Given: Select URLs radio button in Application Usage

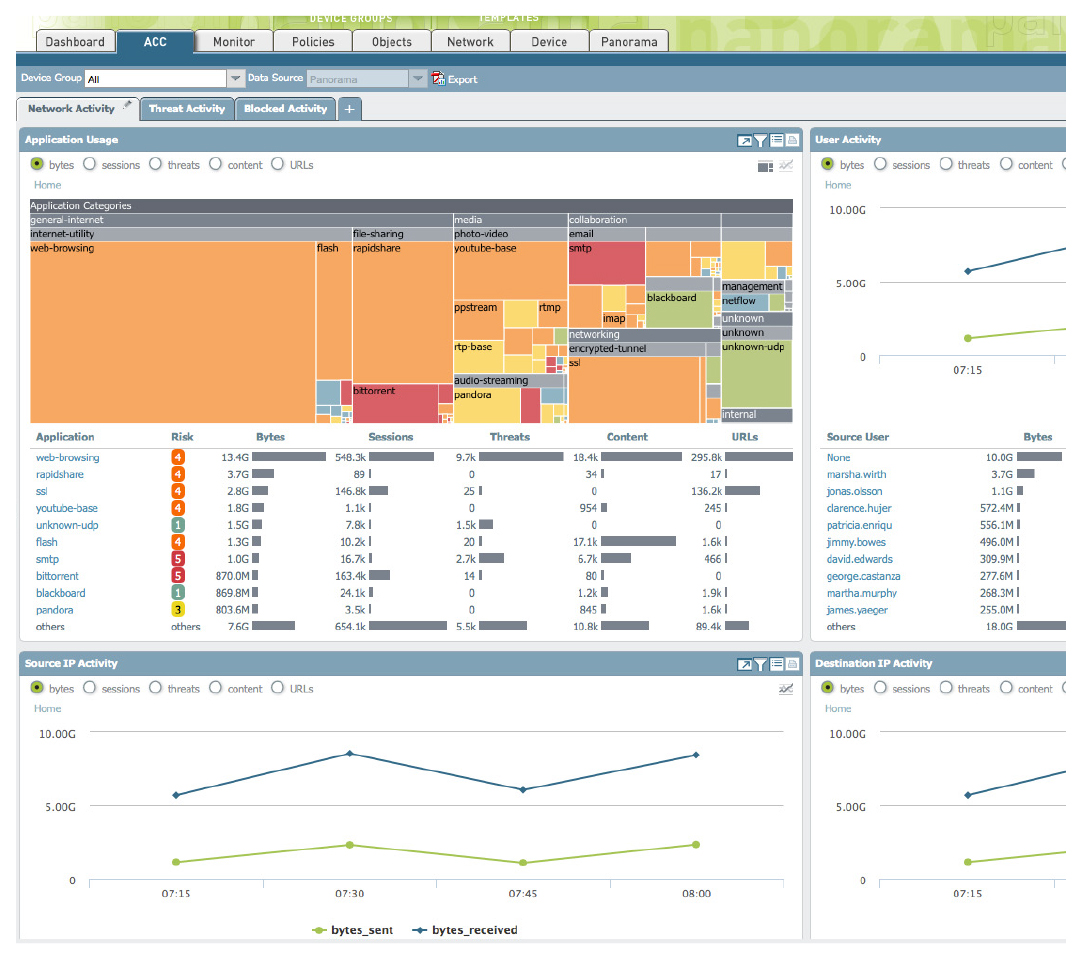Looking at the screenshot, I should 278,165.
